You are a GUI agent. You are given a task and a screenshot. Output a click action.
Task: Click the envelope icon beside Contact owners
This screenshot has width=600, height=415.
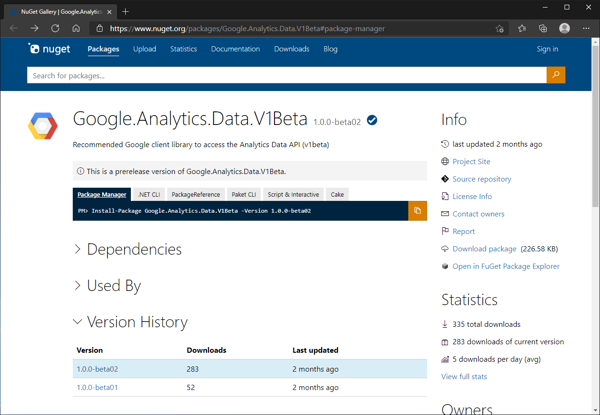point(445,213)
